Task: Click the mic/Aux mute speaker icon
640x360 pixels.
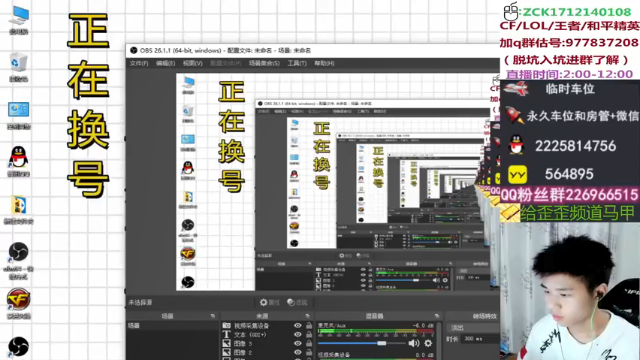Action: [413, 343]
